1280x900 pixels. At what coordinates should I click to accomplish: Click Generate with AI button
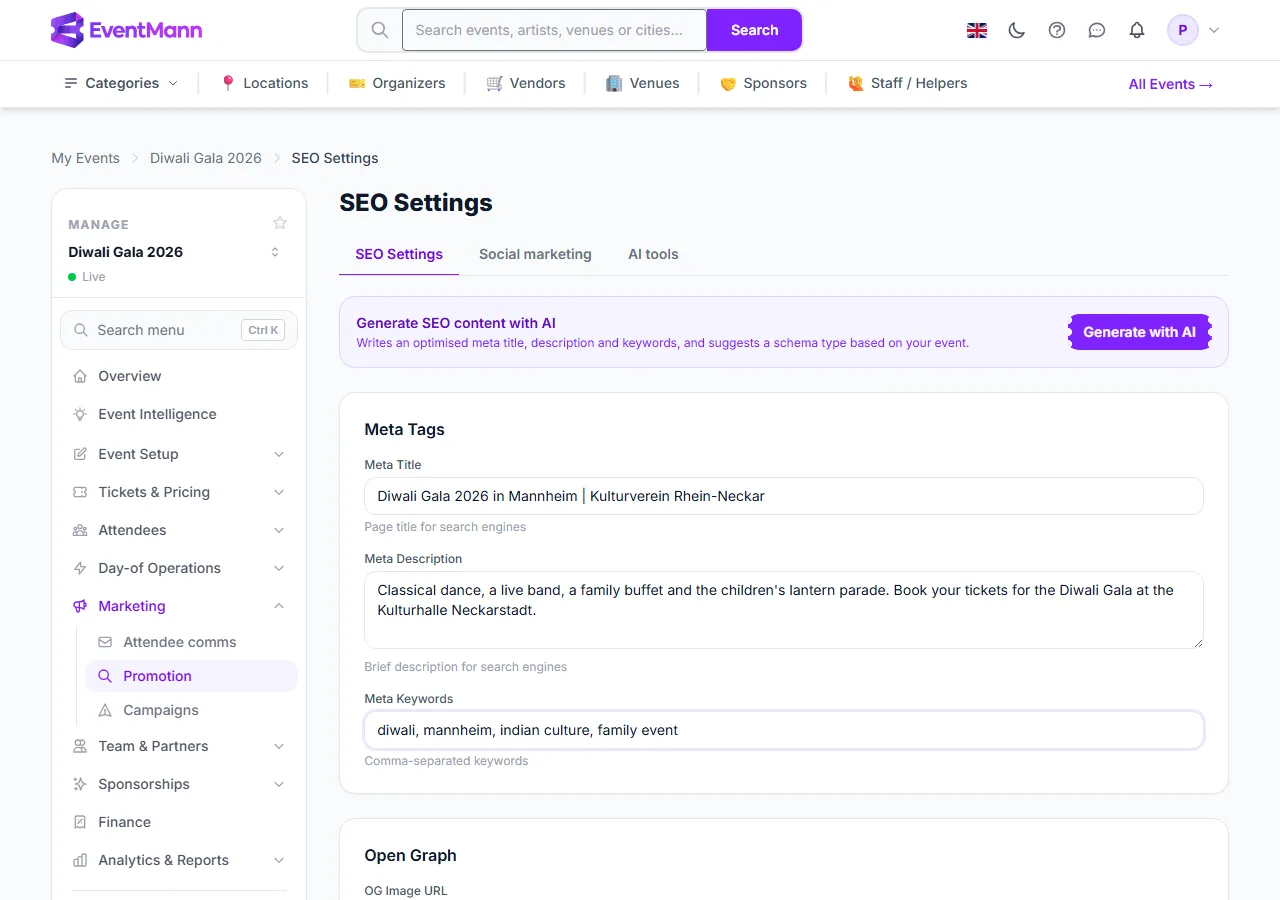tap(1139, 332)
